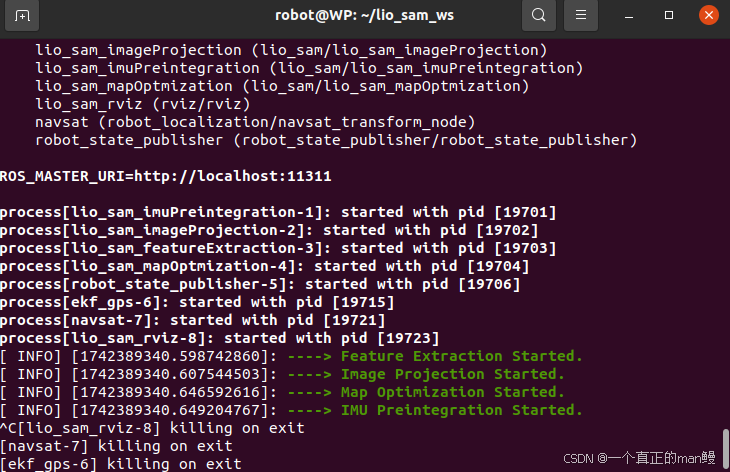The height and width of the screenshot is (472, 730).
Task: Click the ekf_gps-6 started process line
Action: point(197,302)
